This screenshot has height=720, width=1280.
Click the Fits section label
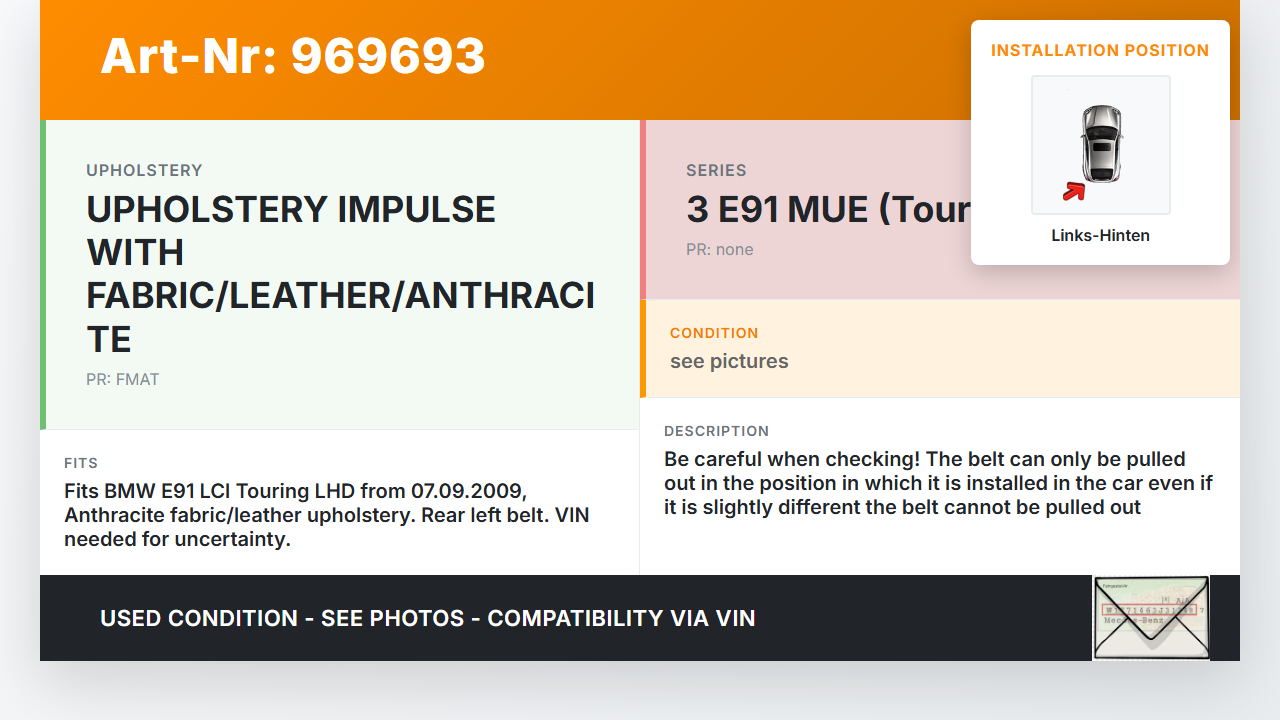(x=81, y=463)
